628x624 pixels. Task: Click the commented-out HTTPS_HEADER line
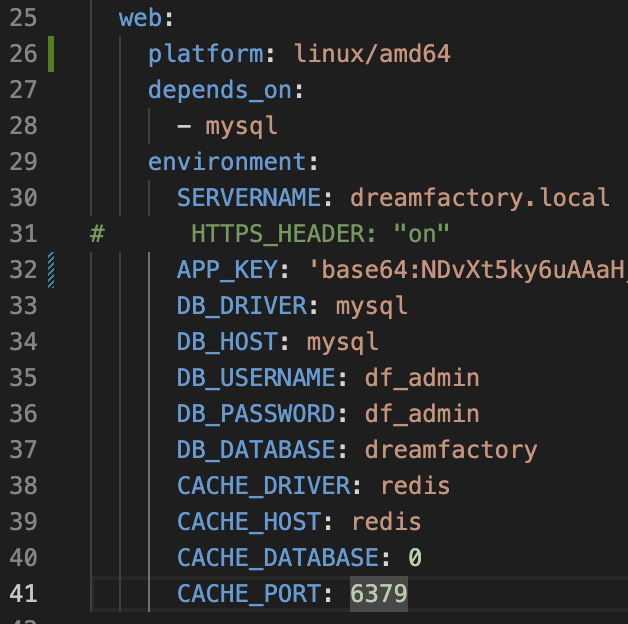320,233
